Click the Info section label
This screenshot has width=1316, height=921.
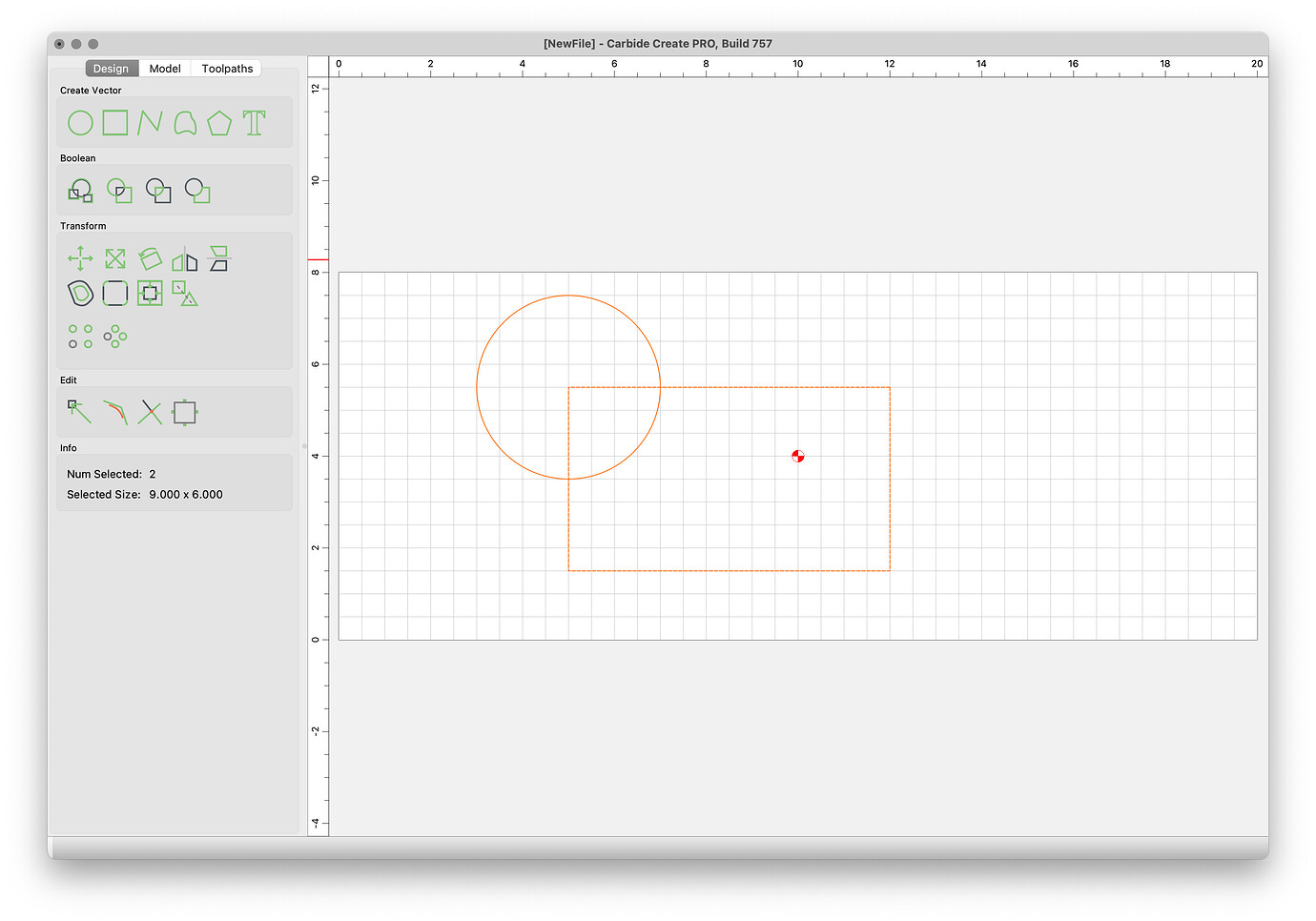click(69, 448)
